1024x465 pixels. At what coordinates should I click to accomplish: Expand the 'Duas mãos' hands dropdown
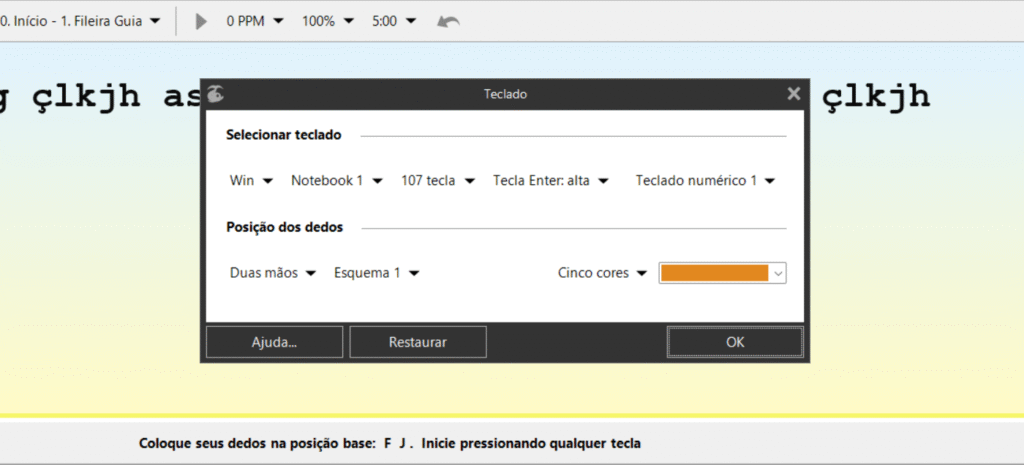point(273,273)
